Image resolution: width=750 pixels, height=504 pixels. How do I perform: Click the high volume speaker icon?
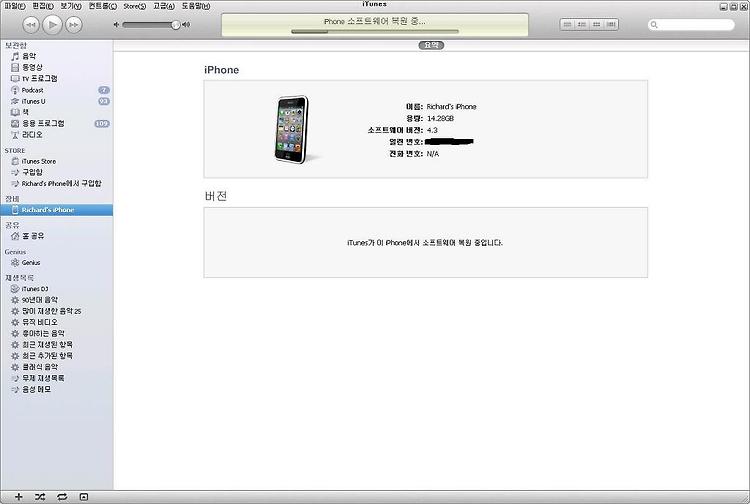click(186, 24)
